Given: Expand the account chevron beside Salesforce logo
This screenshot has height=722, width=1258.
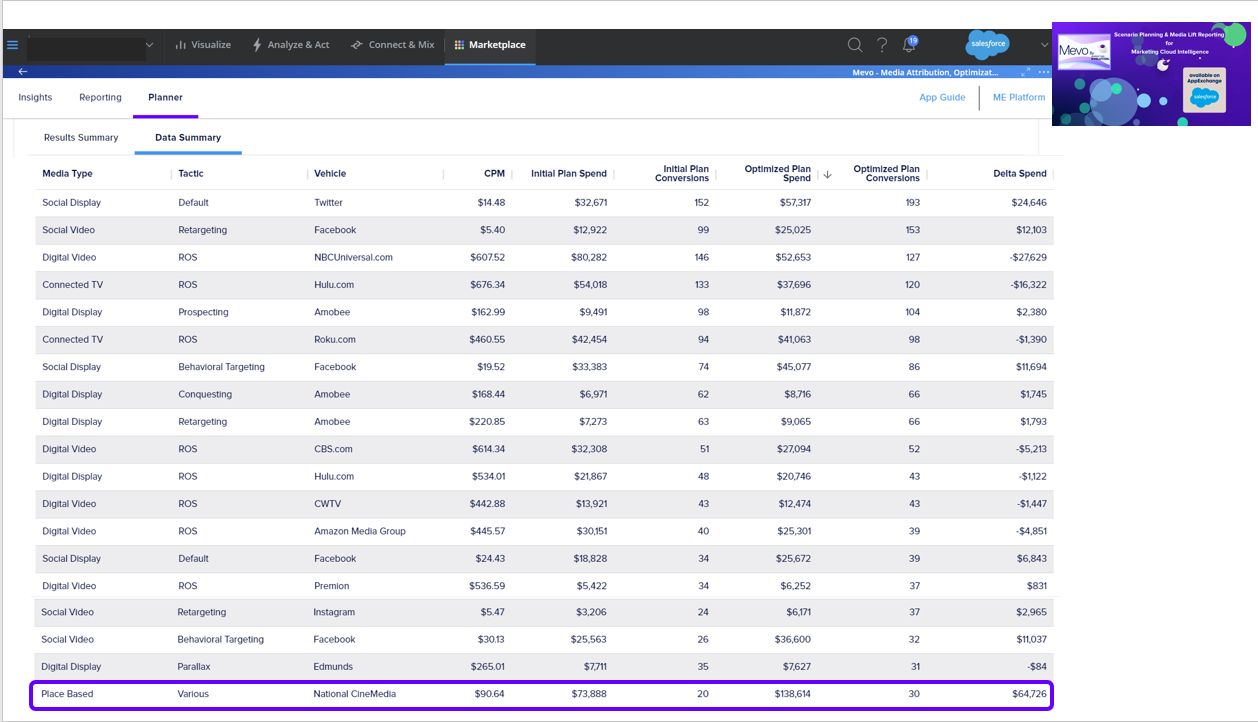Looking at the screenshot, I should click(x=1044, y=45).
